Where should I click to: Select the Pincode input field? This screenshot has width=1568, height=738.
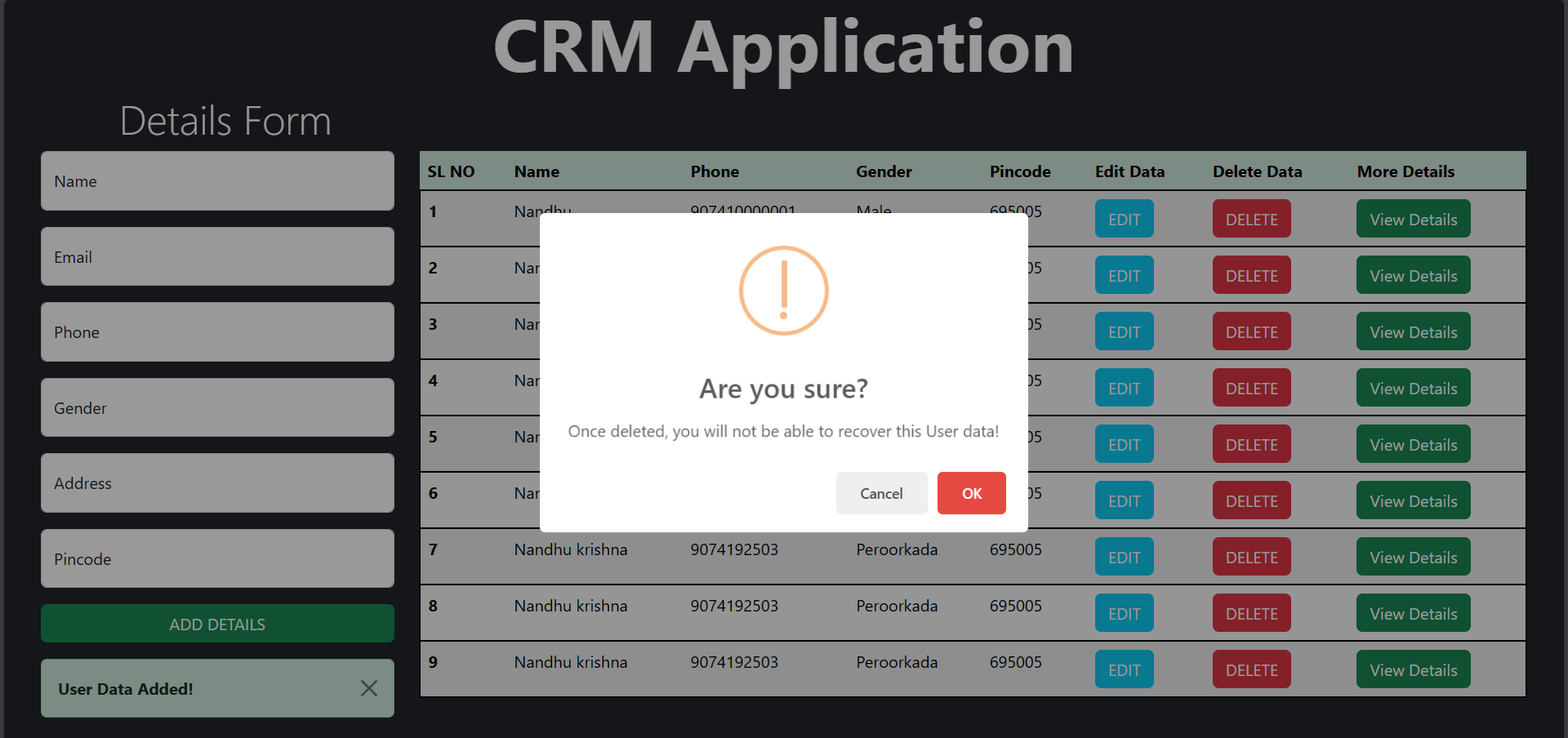click(216, 558)
